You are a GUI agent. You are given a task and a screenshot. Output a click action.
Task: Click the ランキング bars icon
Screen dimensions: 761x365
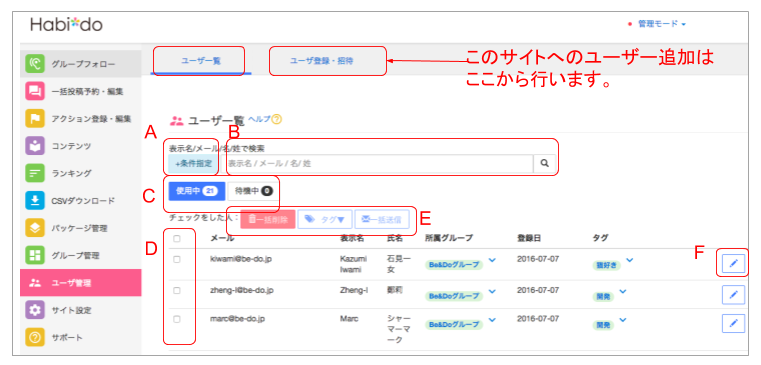[35, 173]
